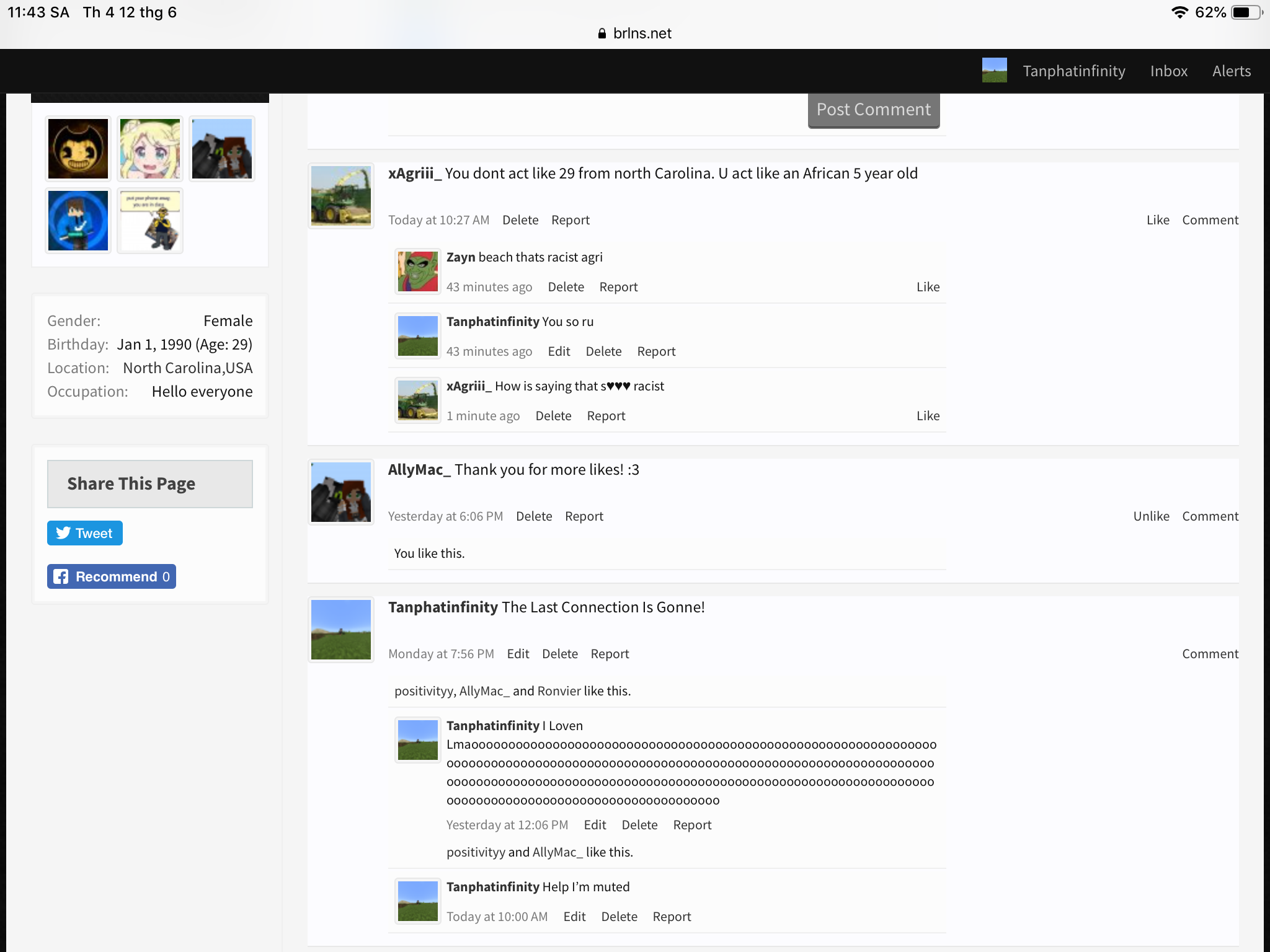Click the Post Comment button
Image resolution: width=1270 pixels, height=952 pixels.
(x=874, y=110)
